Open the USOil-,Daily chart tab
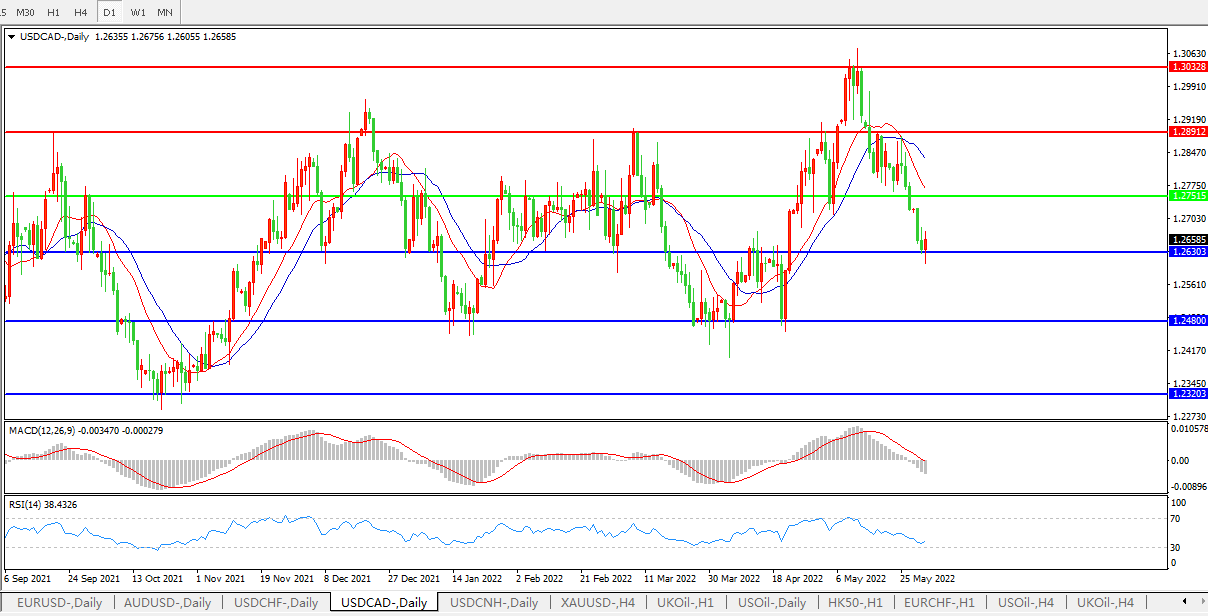Image resolution: width=1208 pixels, height=616 pixels. click(771, 602)
